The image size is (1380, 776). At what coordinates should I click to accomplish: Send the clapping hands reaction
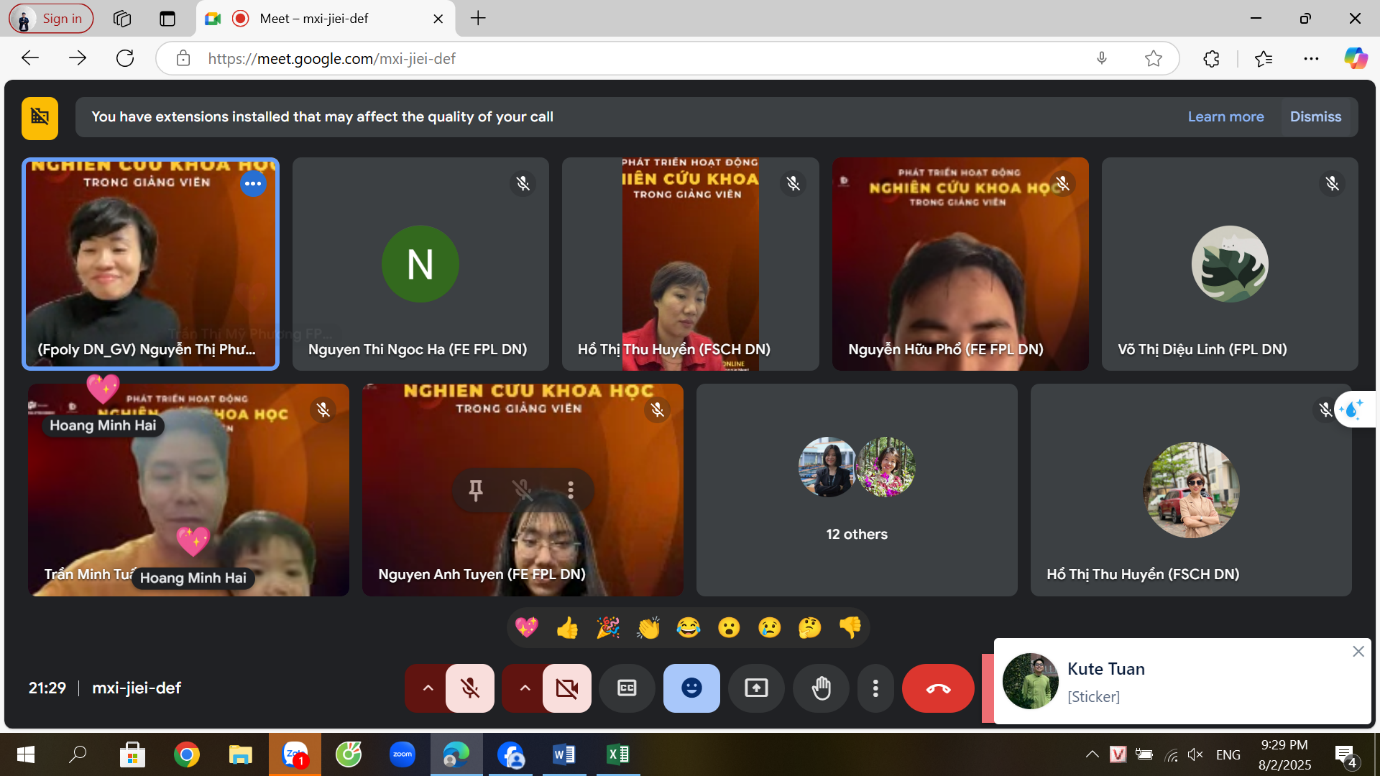click(x=648, y=628)
